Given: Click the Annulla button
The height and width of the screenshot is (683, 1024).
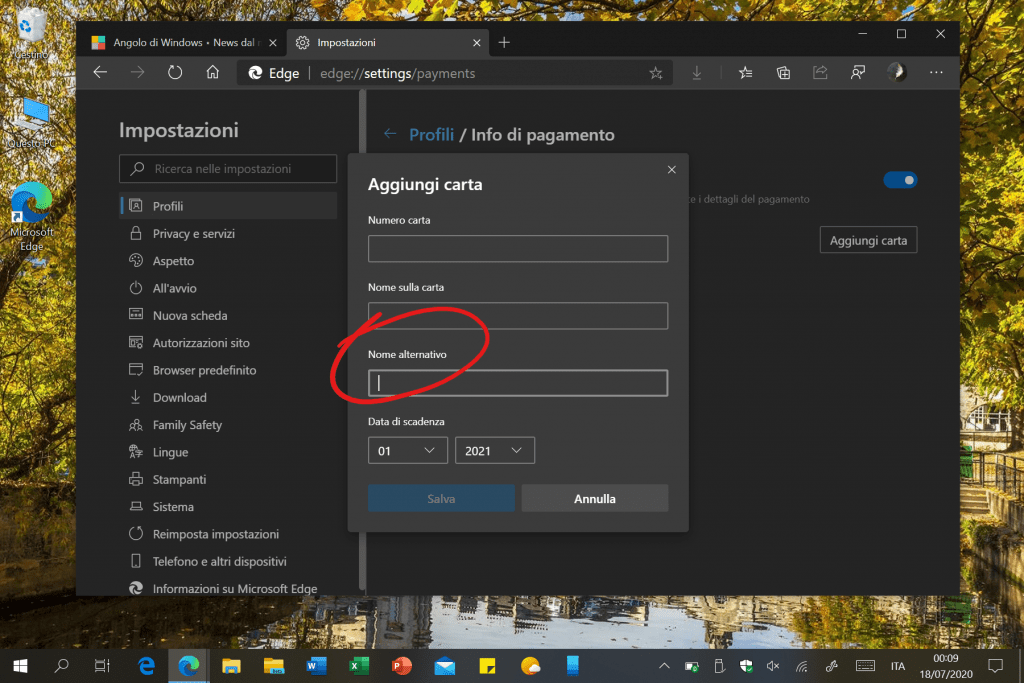Looking at the screenshot, I should coord(595,498).
